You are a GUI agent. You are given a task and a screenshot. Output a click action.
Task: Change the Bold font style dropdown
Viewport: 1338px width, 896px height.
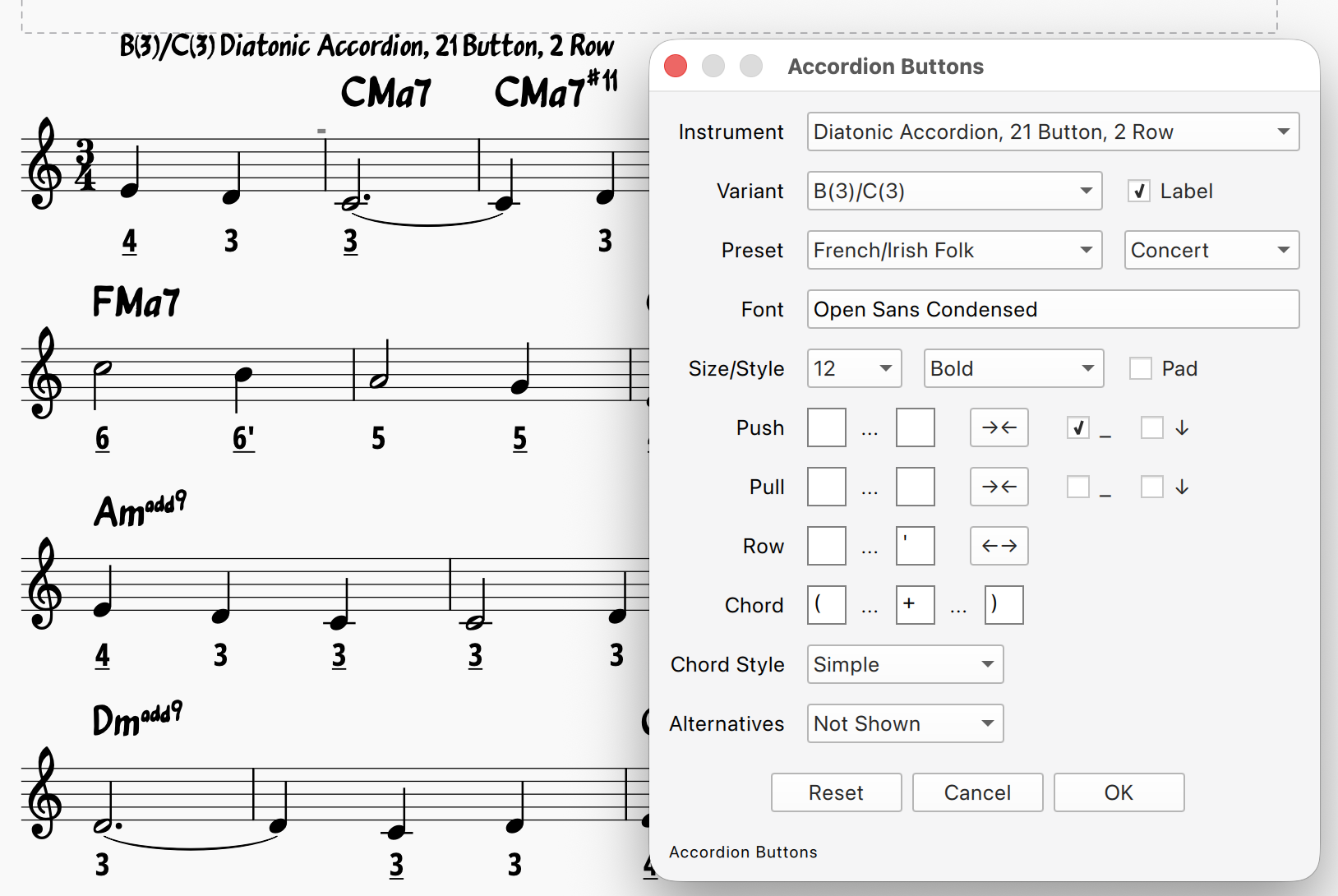pyautogui.click(x=1013, y=368)
